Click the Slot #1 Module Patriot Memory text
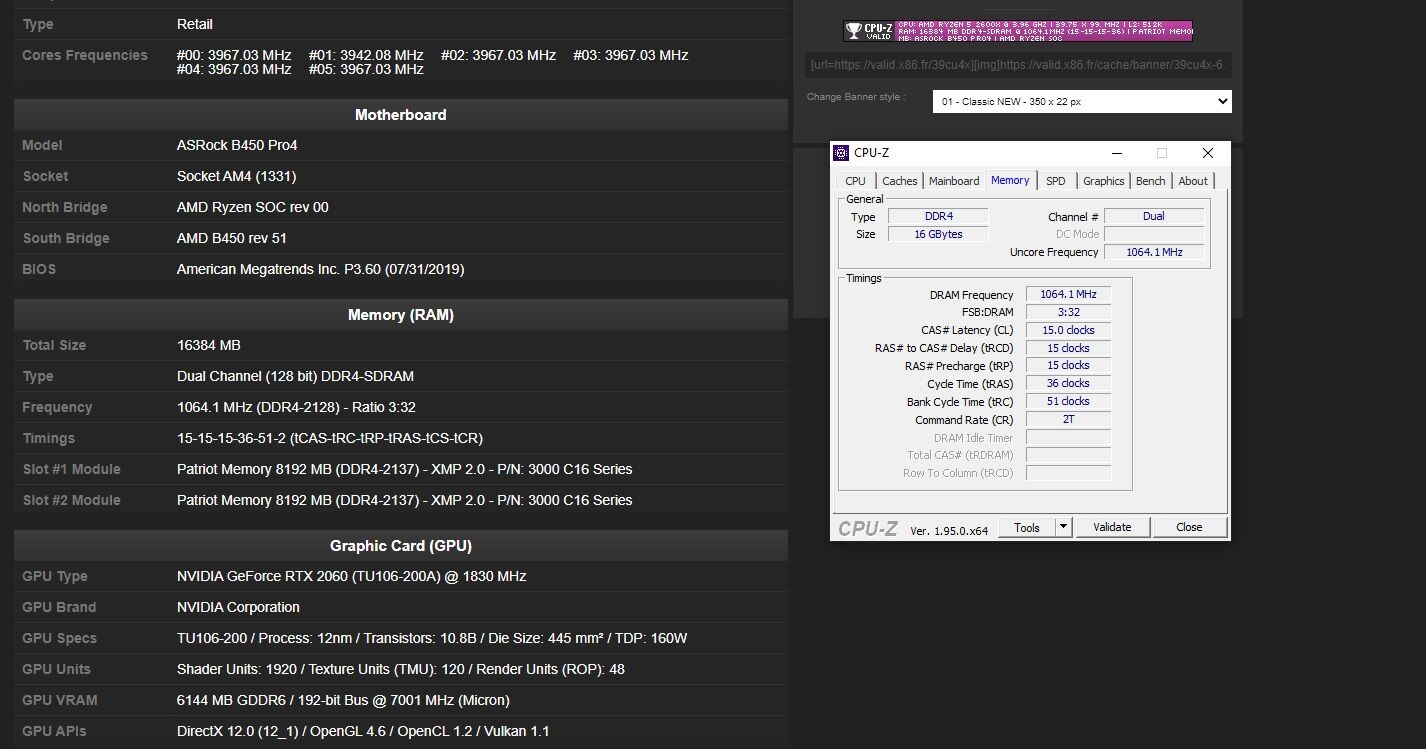Screen dimensions: 1426x749 tap(404, 469)
